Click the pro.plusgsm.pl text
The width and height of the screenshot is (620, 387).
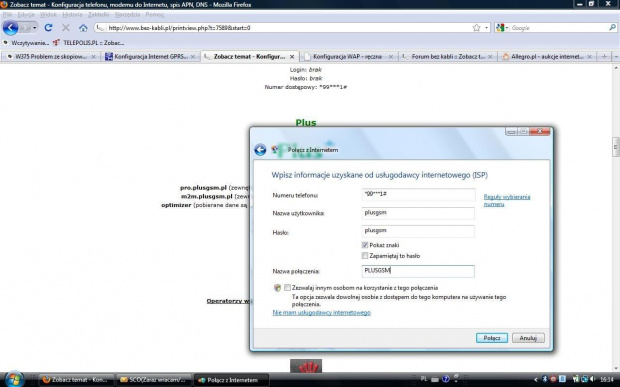click(203, 188)
